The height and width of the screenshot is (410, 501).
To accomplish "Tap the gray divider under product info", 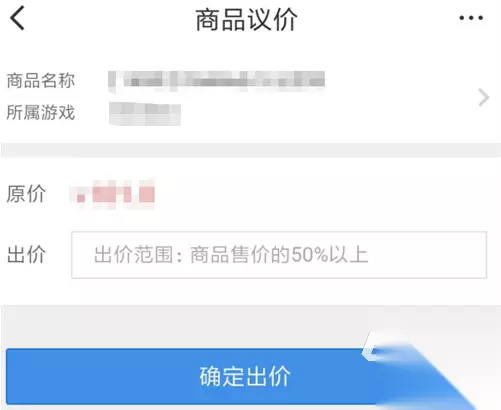I will point(250,150).
